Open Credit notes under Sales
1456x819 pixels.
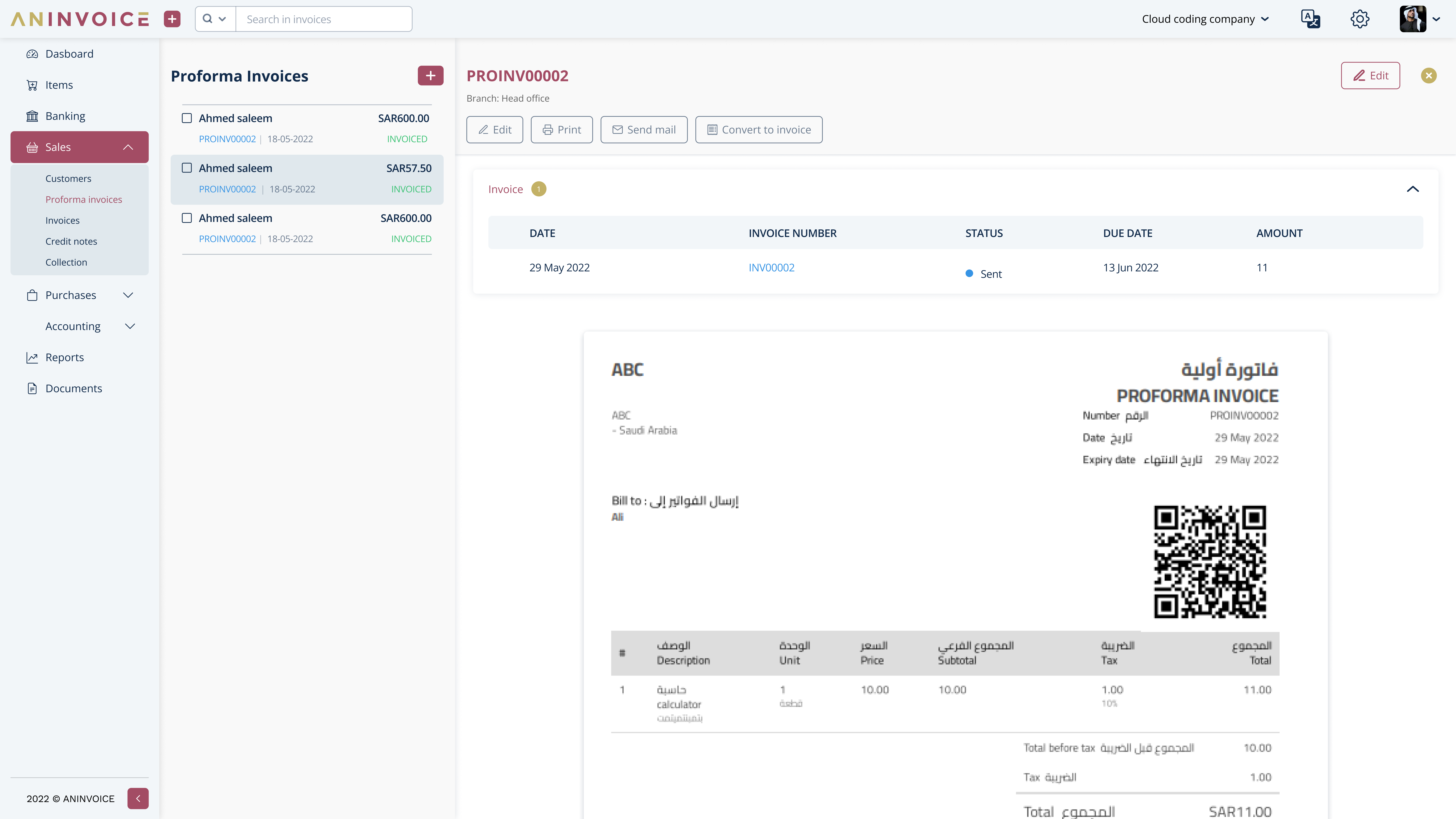click(x=71, y=241)
